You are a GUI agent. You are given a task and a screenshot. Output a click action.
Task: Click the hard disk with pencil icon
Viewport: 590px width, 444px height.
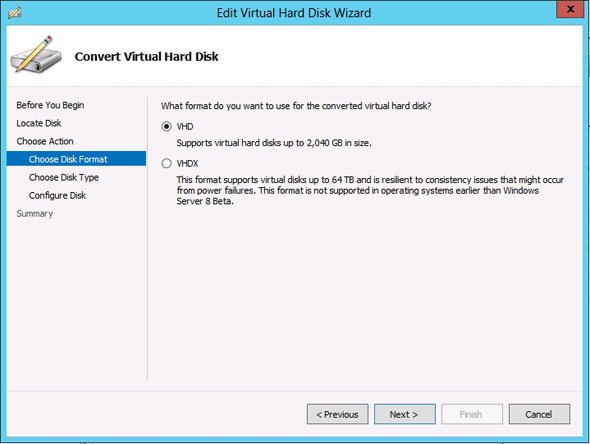pyautogui.click(x=36, y=54)
